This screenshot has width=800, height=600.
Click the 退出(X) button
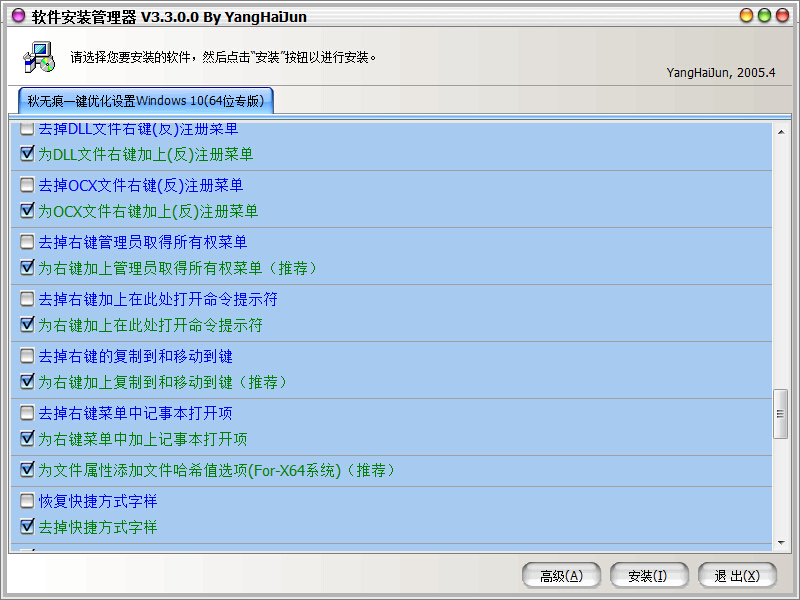[738, 575]
